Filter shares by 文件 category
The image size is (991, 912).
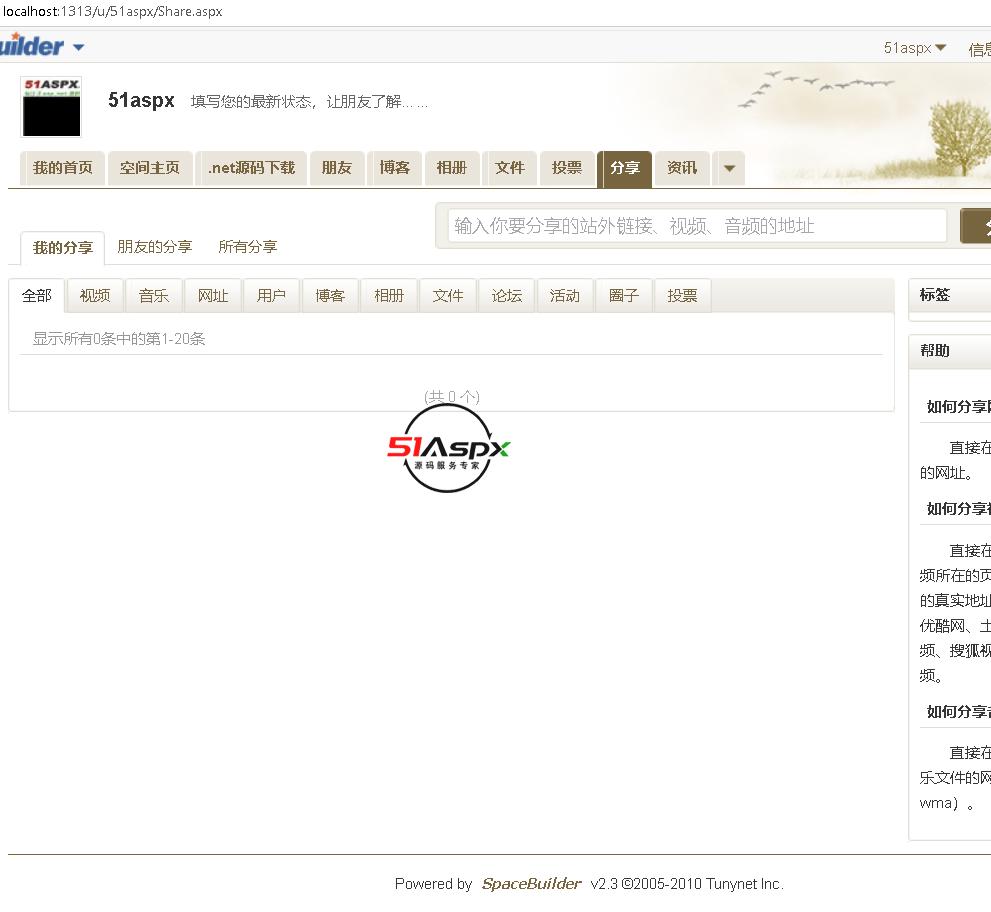tap(447, 295)
